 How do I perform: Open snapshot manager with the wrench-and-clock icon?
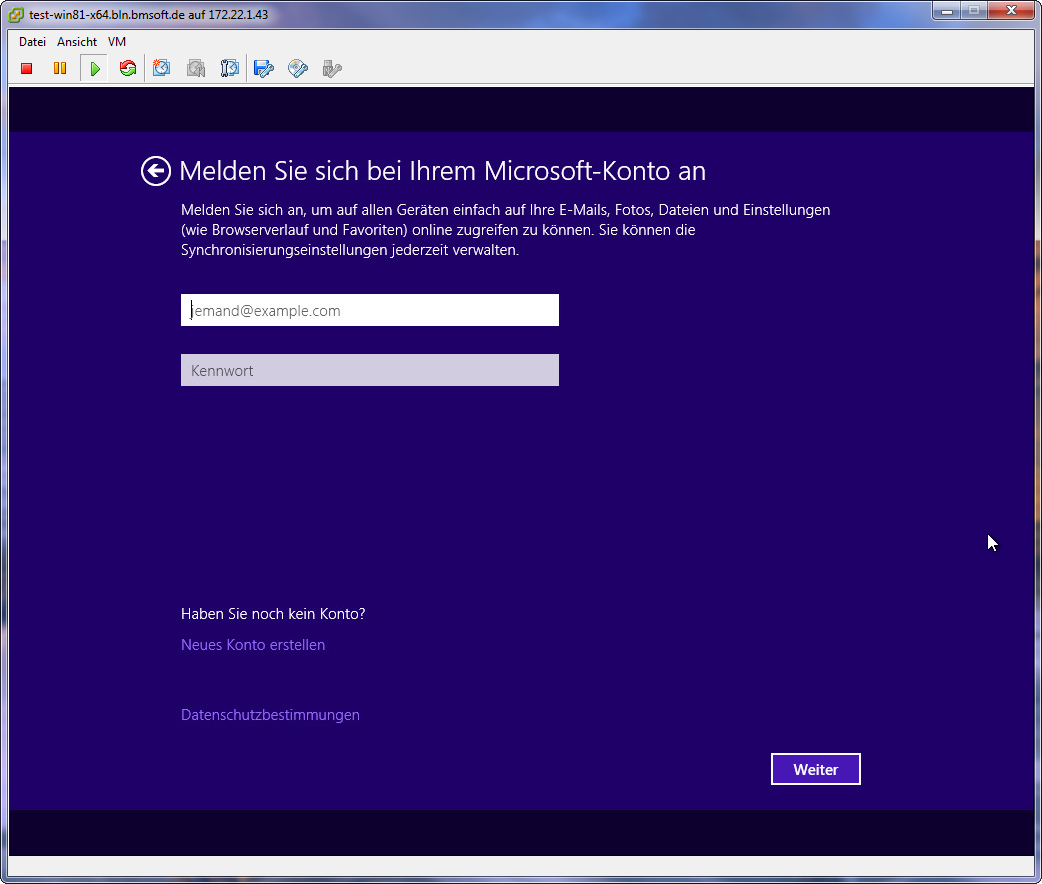(229, 68)
